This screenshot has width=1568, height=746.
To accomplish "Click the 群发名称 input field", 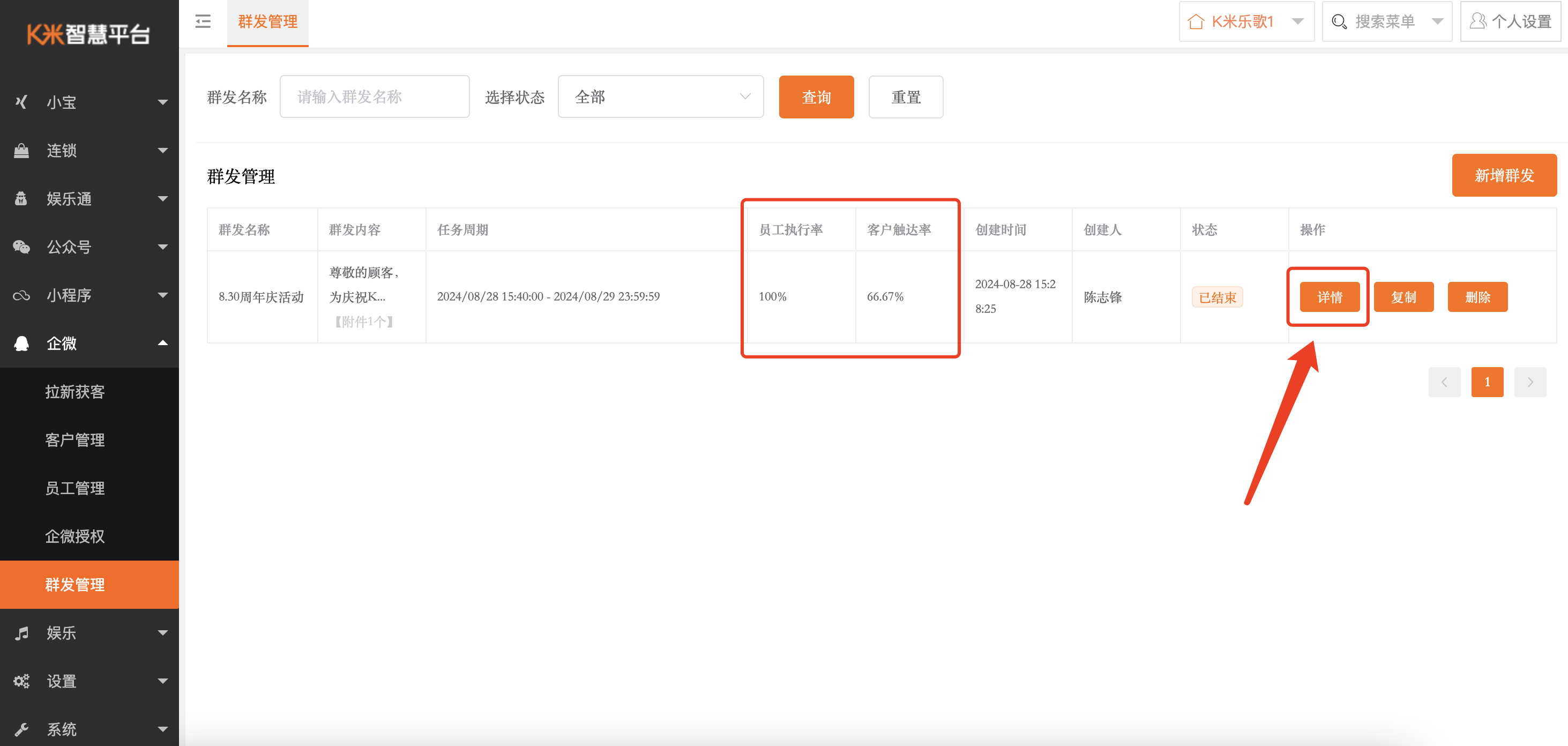I will tap(375, 97).
